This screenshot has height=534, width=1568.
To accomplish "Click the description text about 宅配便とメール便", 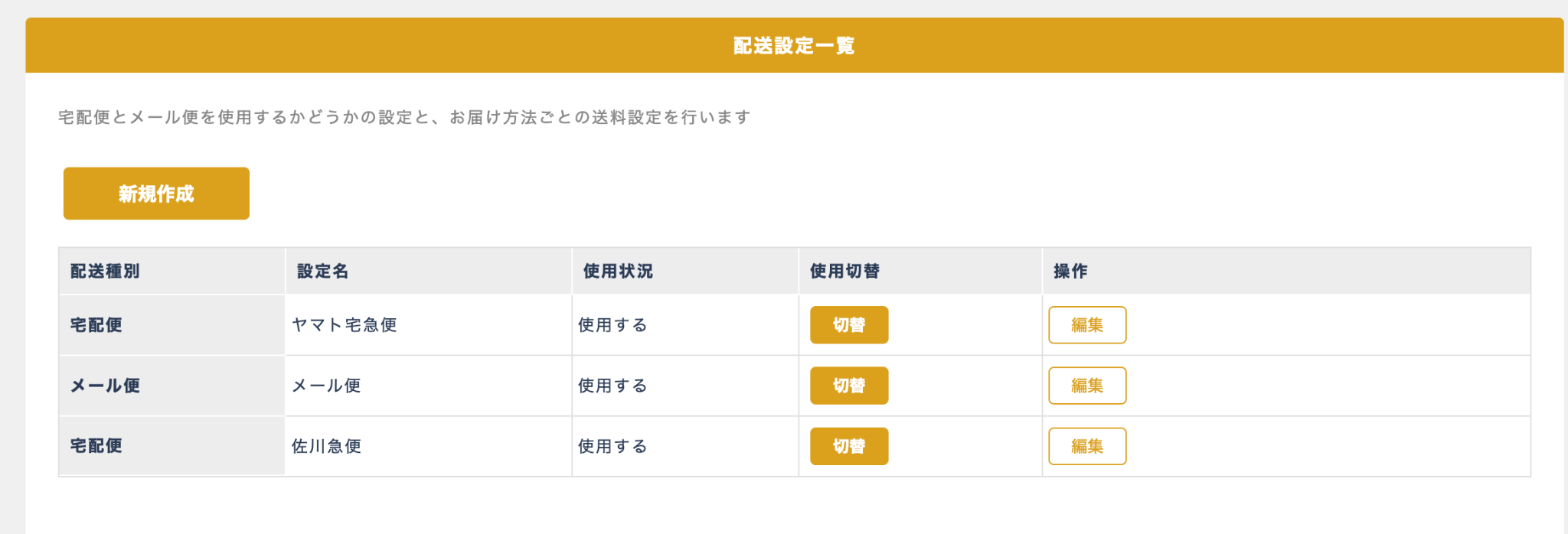I will point(404,117).
